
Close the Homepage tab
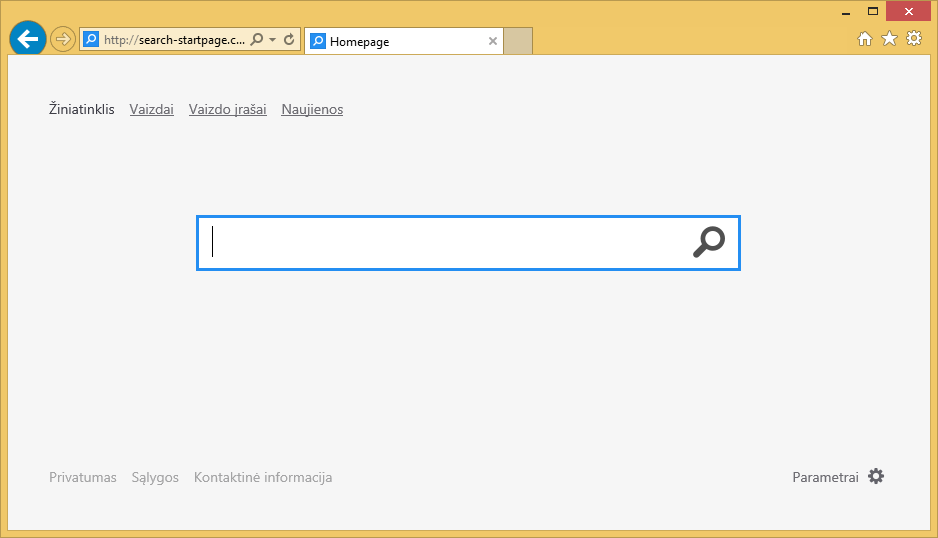(x=492, y=42)
